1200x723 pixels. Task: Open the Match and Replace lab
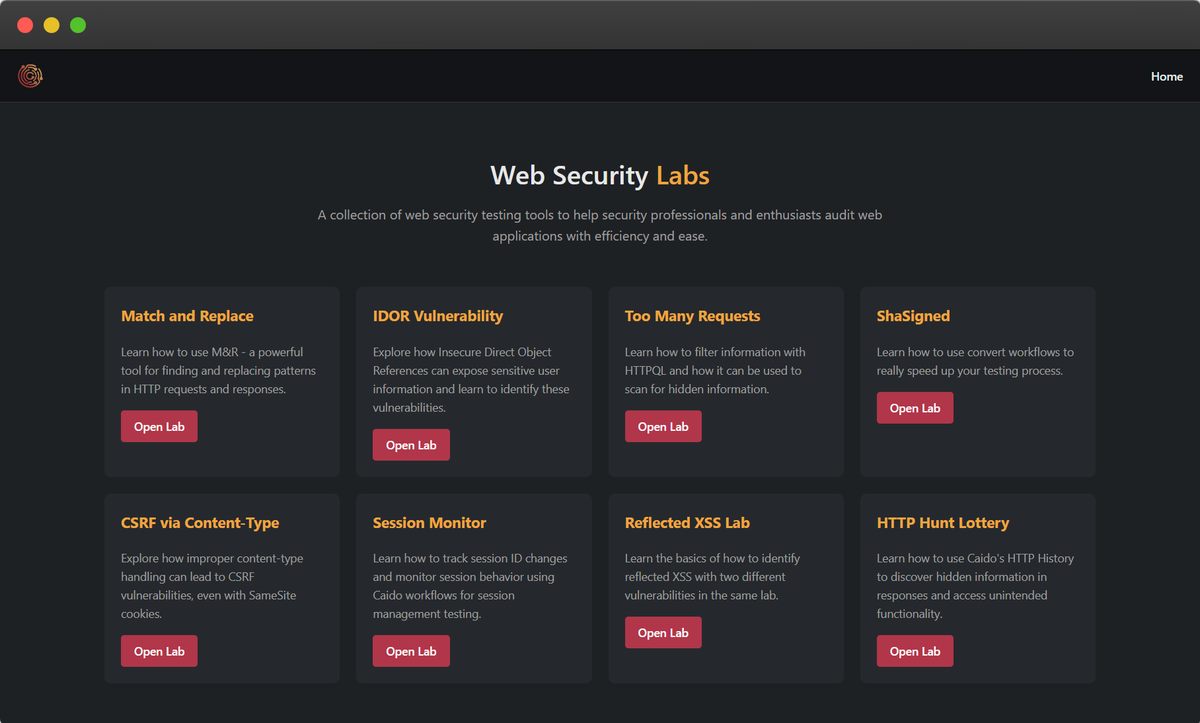(x=159, y=426)
